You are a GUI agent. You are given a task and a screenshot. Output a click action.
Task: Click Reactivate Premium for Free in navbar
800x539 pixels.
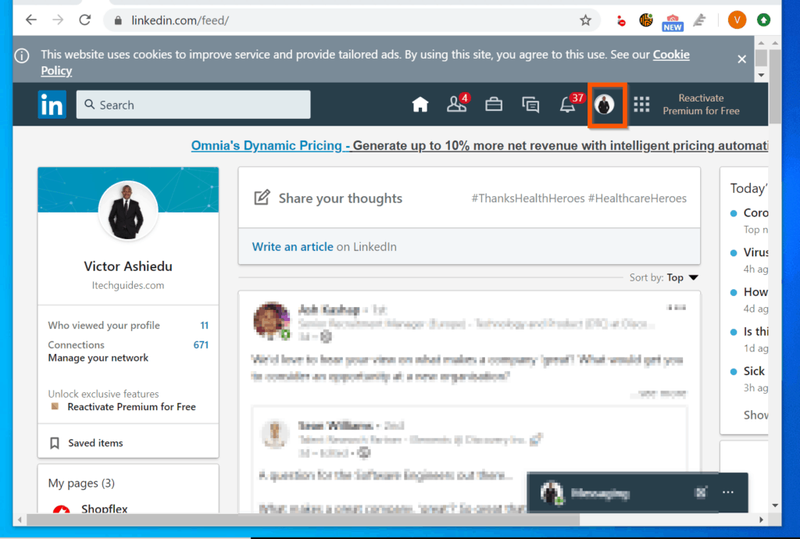(x=701, y=105)
